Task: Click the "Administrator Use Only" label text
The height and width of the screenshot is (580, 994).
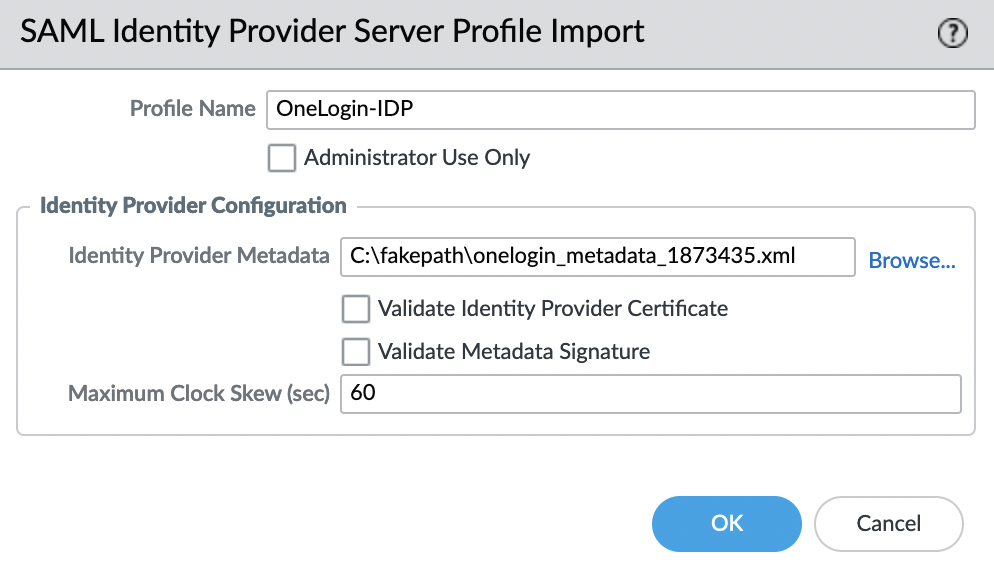Action: coord(416,157)
